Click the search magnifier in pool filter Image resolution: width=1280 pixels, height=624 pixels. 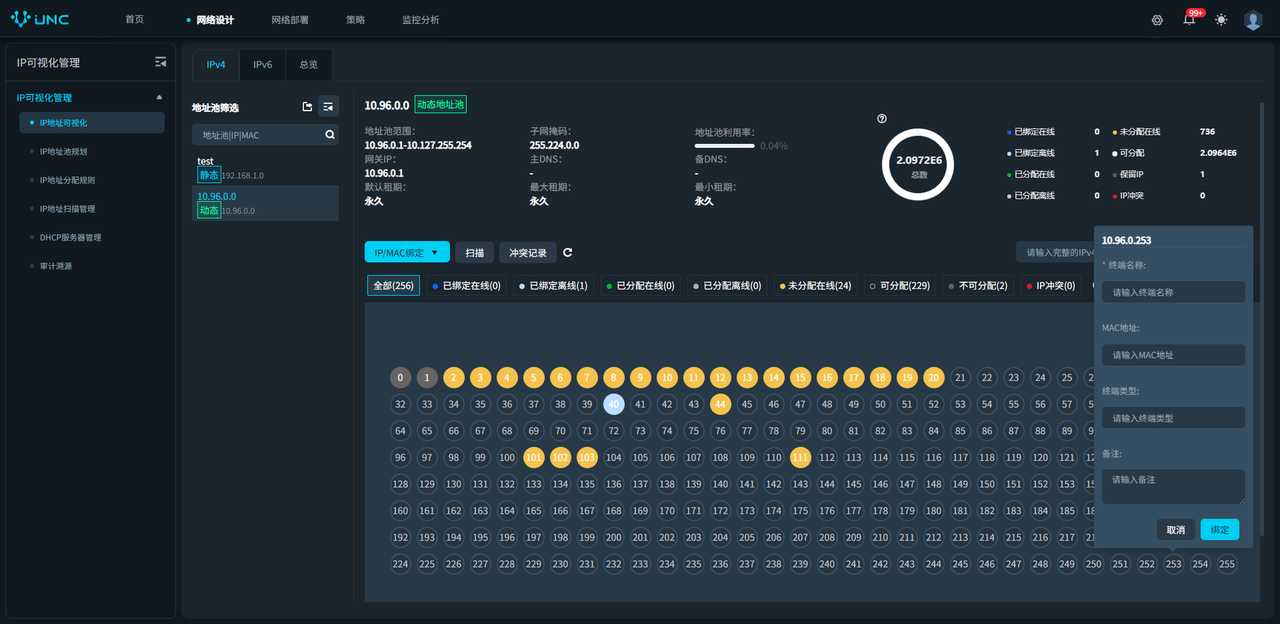pyautogui.click(x=330, y=135)
